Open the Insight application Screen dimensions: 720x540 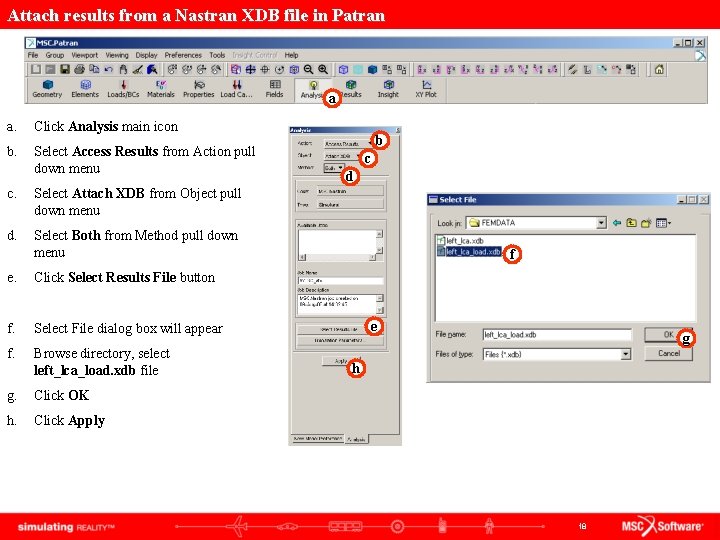(388, 89)
